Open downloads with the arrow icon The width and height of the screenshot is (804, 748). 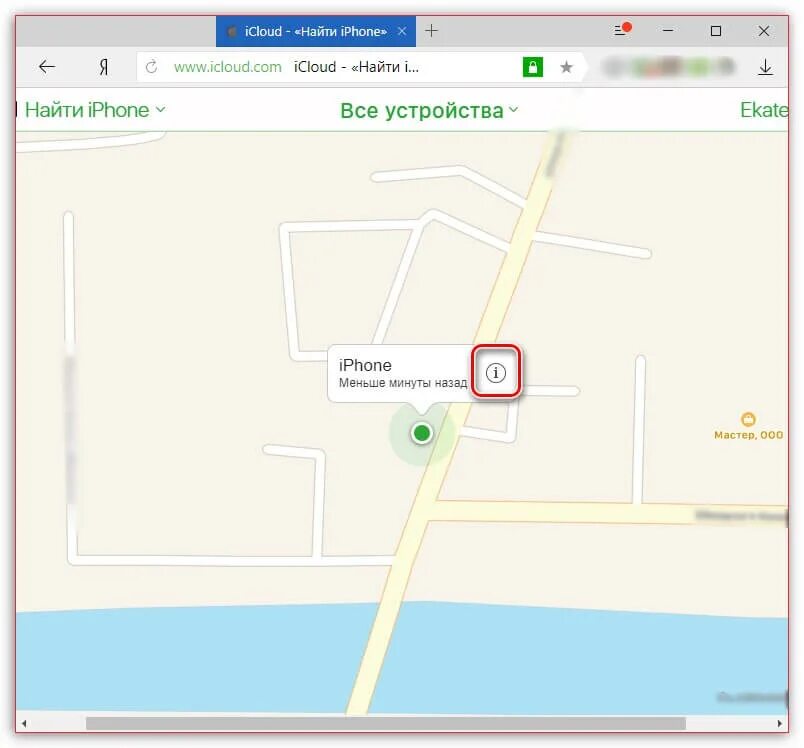(x=765, y=67)
